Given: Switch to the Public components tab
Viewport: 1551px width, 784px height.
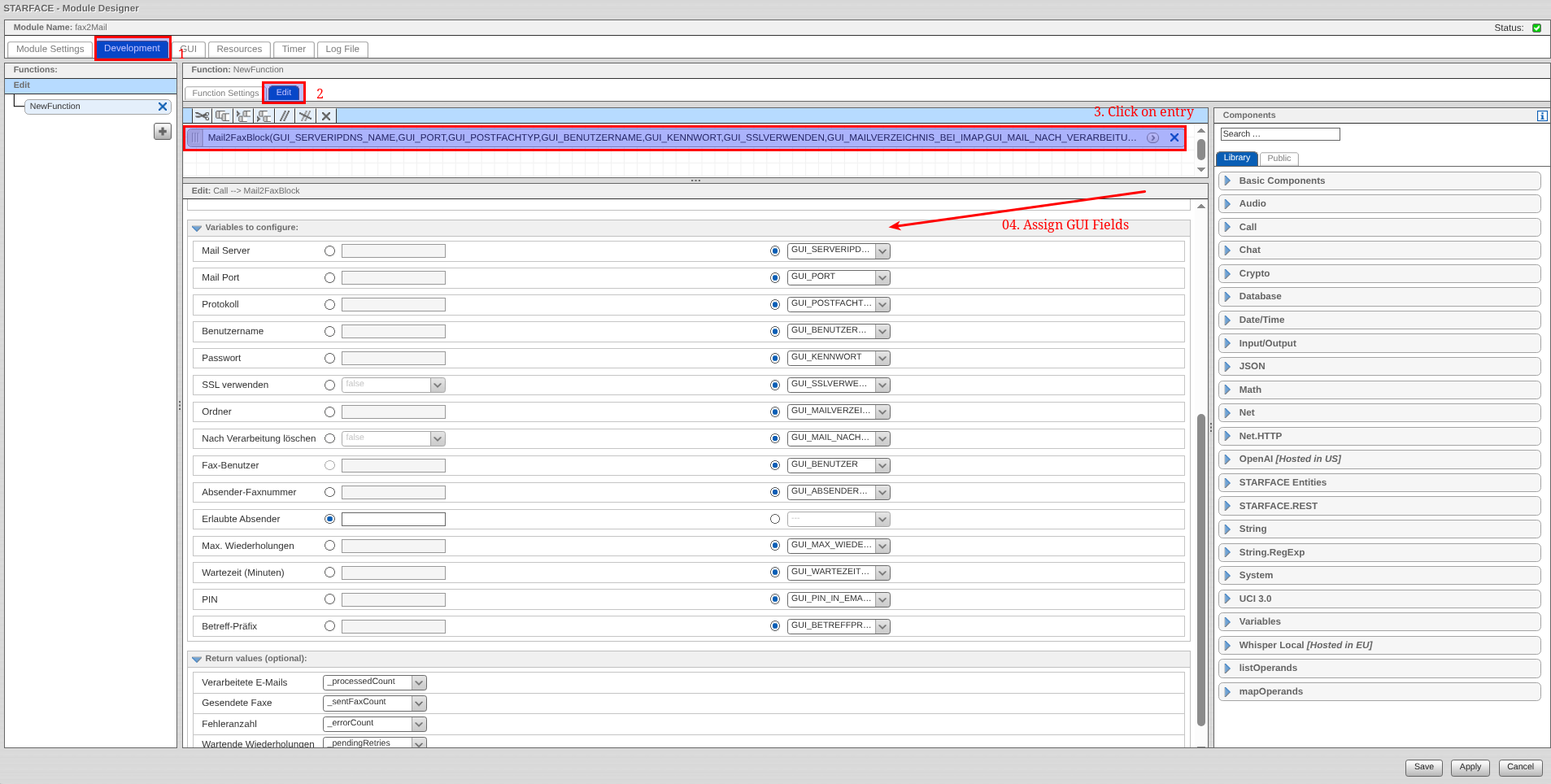Looking at the screenshot, I should pyautogui.click(x=1279, y=159).
